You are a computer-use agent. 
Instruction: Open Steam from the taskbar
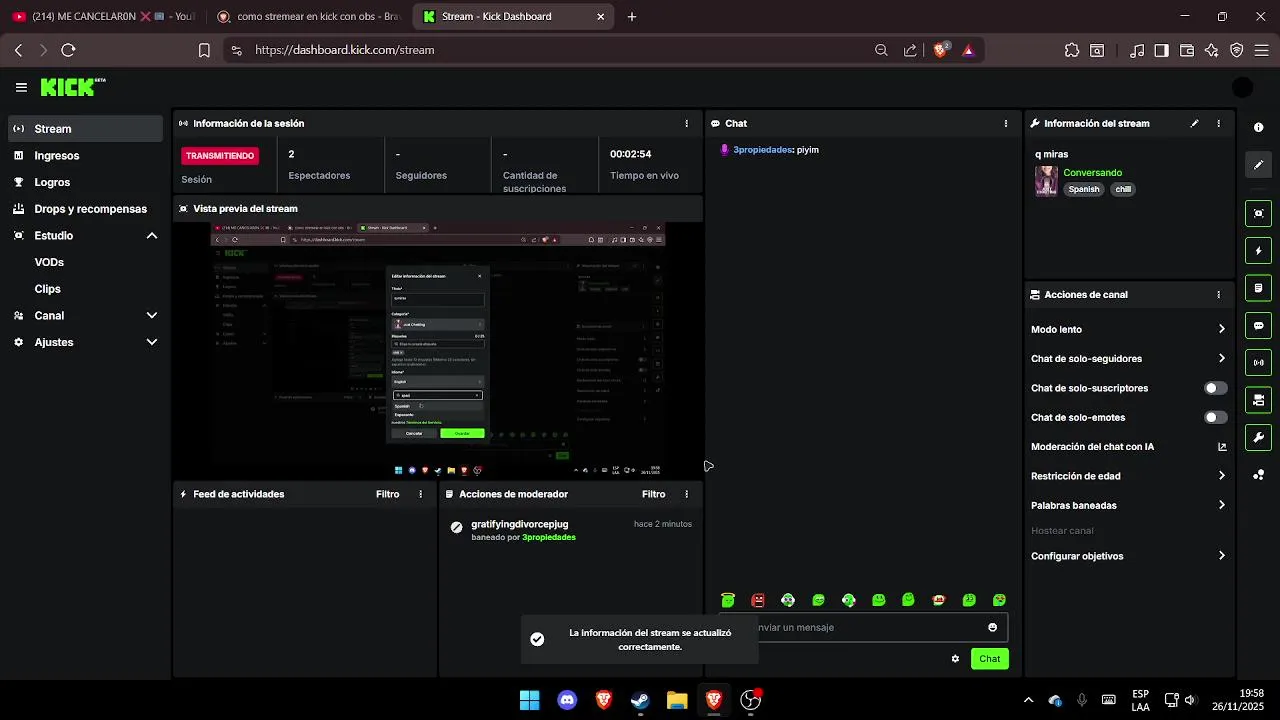pyautogui.click(x=640, y=700)
